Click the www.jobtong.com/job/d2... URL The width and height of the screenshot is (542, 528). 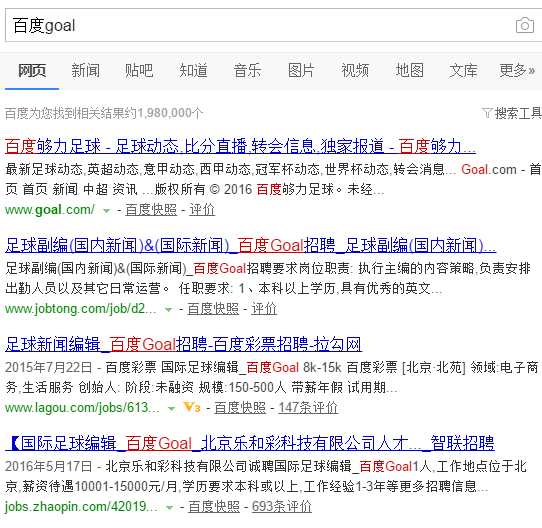81,309
